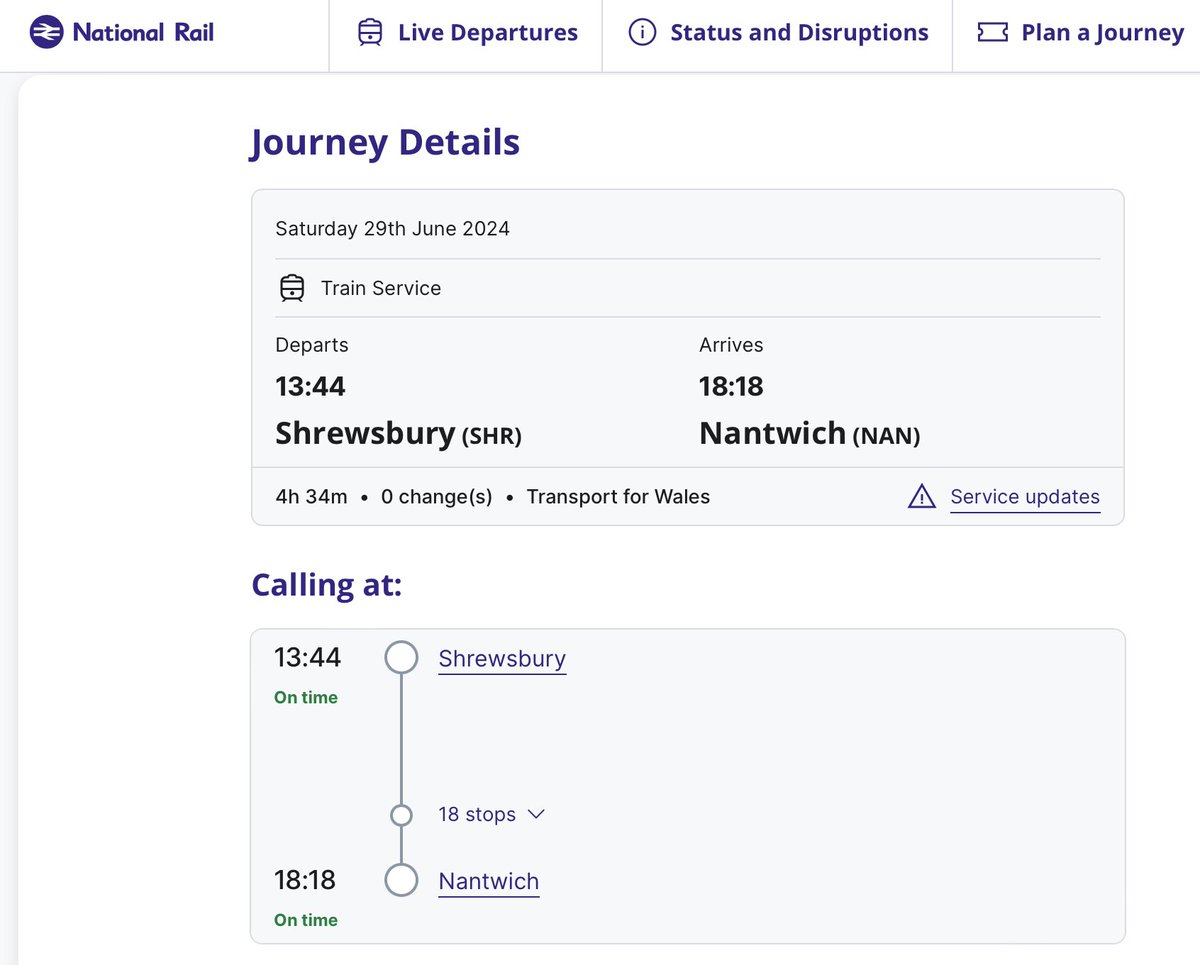
Task: Click the info icon beside Status and Disruptions
Action: [642, 33]
